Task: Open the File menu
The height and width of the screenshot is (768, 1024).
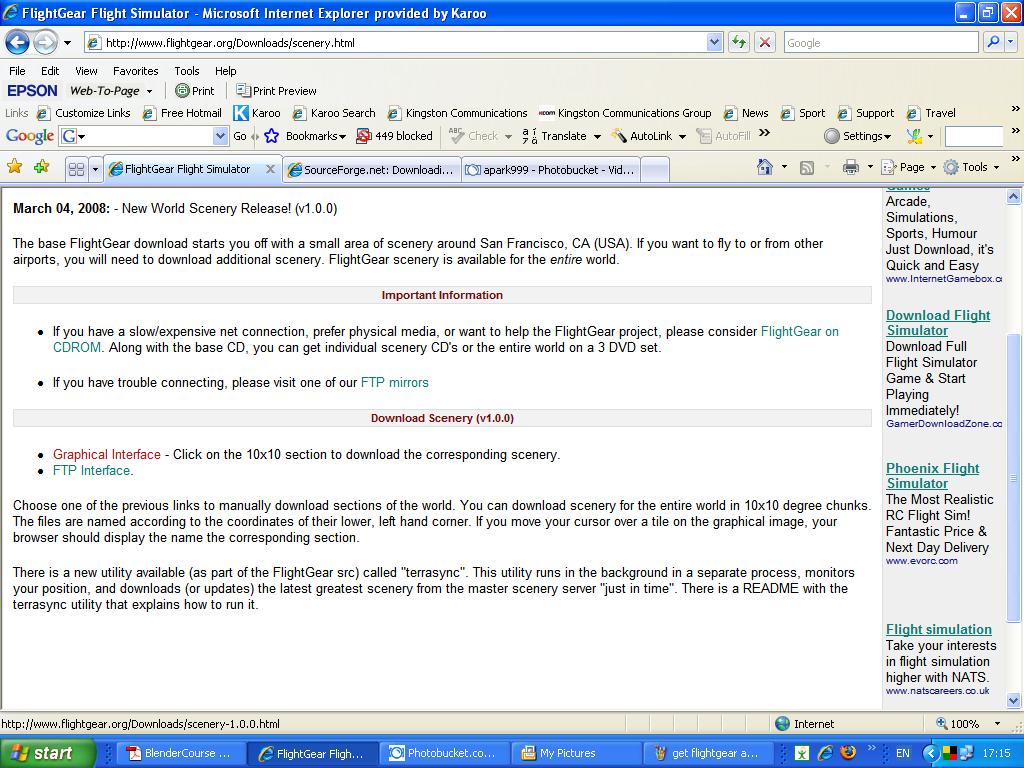Action: [18, 71]
